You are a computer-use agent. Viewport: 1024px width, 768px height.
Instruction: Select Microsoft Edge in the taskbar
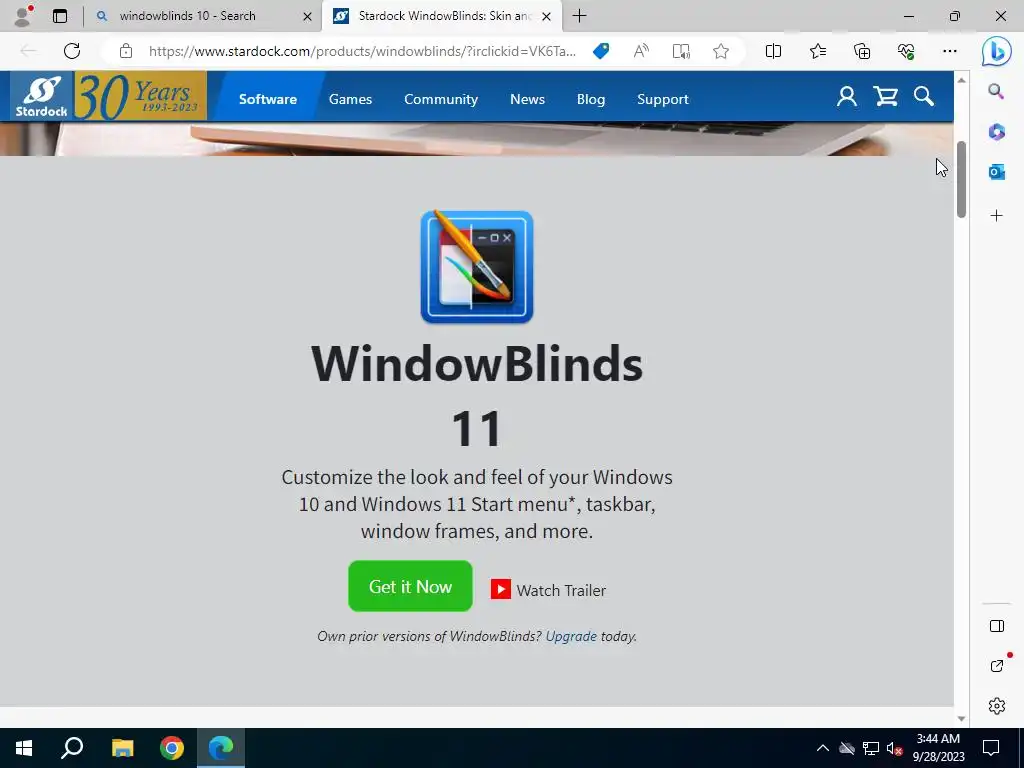coord(221,748)
